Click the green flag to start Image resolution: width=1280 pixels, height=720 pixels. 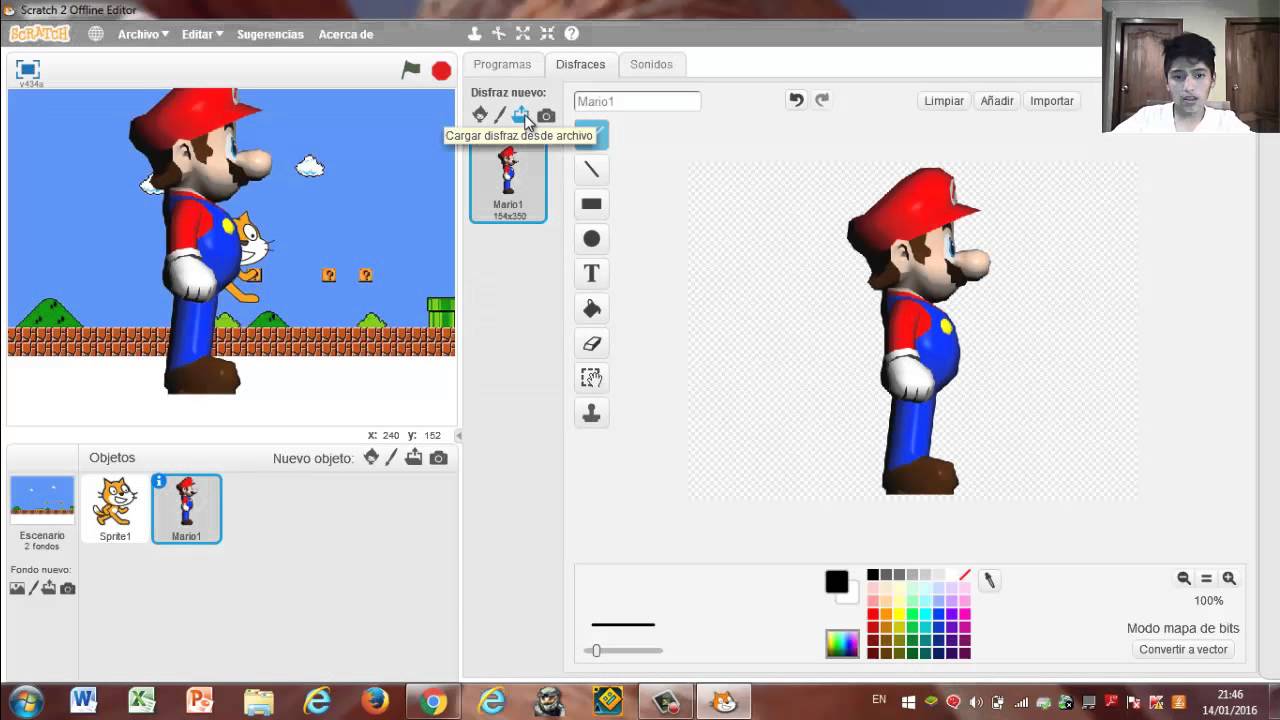pyautogui.click(x=411, y=70)
